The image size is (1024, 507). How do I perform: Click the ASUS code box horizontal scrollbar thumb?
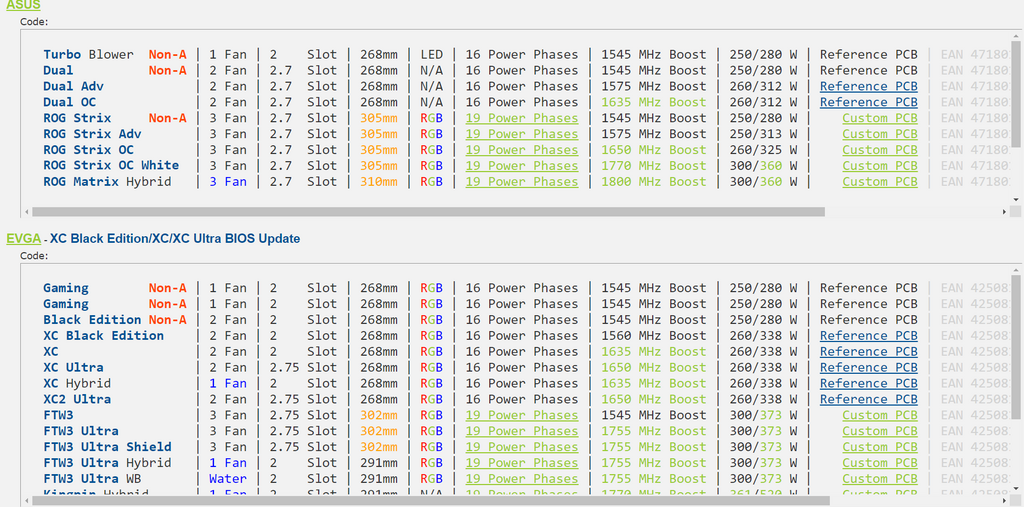428,212
